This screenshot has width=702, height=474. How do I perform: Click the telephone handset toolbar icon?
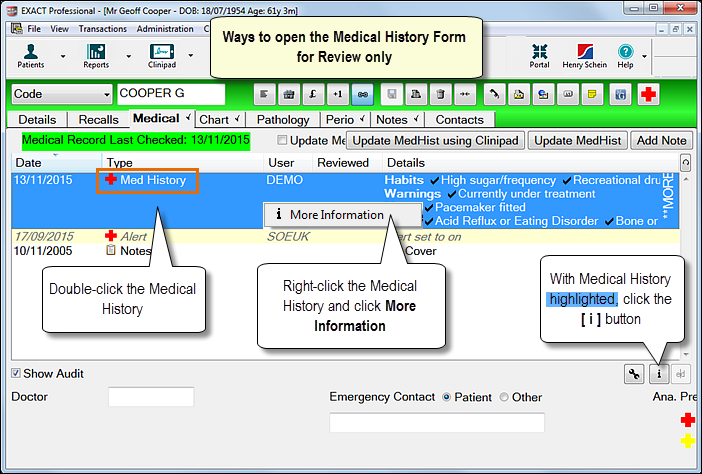(494, 94)
